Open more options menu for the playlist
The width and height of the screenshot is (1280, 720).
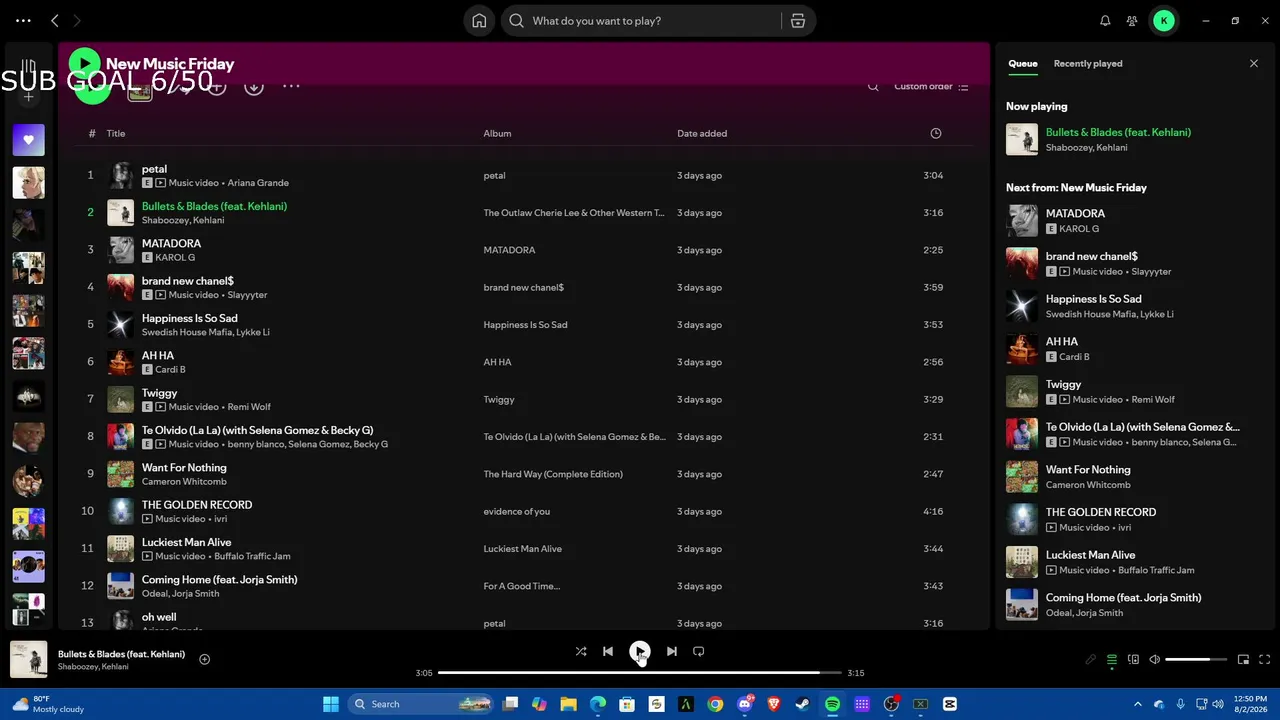[x=291, y=87]
